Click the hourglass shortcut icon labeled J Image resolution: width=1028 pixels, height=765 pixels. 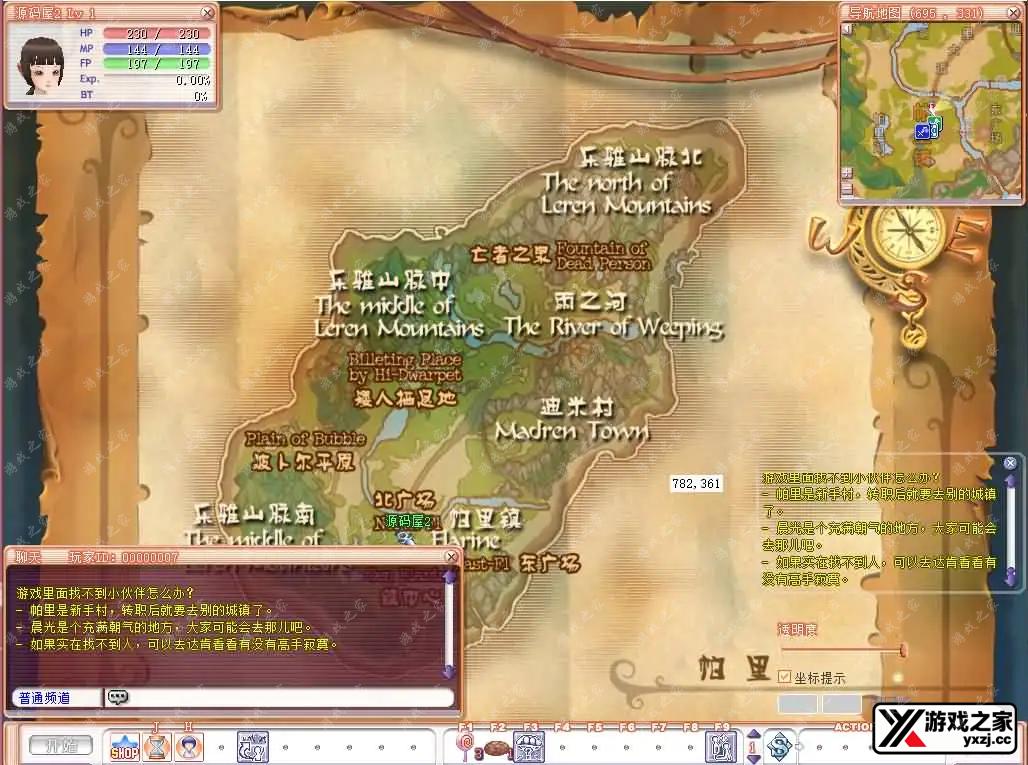click(x=157, y=747)
